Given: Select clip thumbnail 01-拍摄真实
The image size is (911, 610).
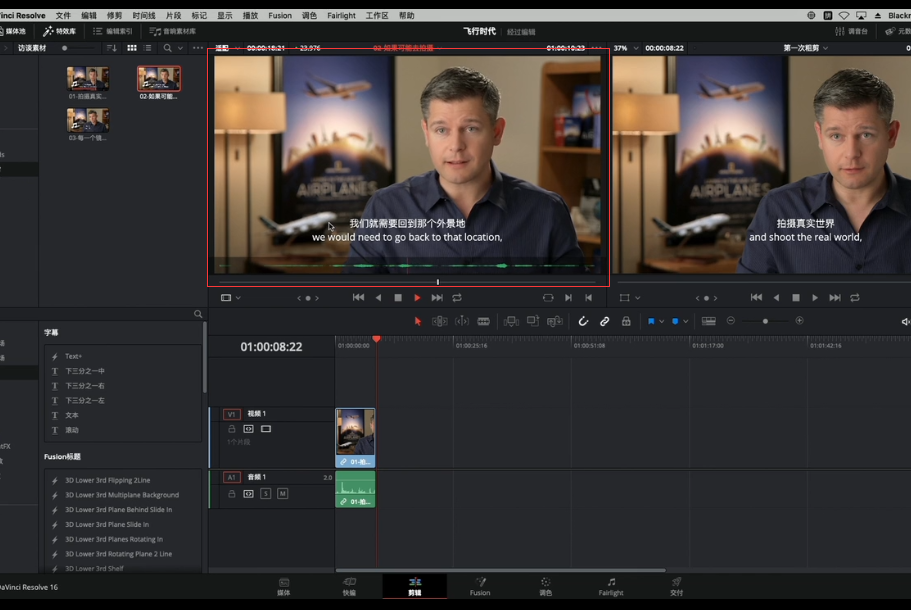Looking at the screenshot, I should click(x=88, y=78).
